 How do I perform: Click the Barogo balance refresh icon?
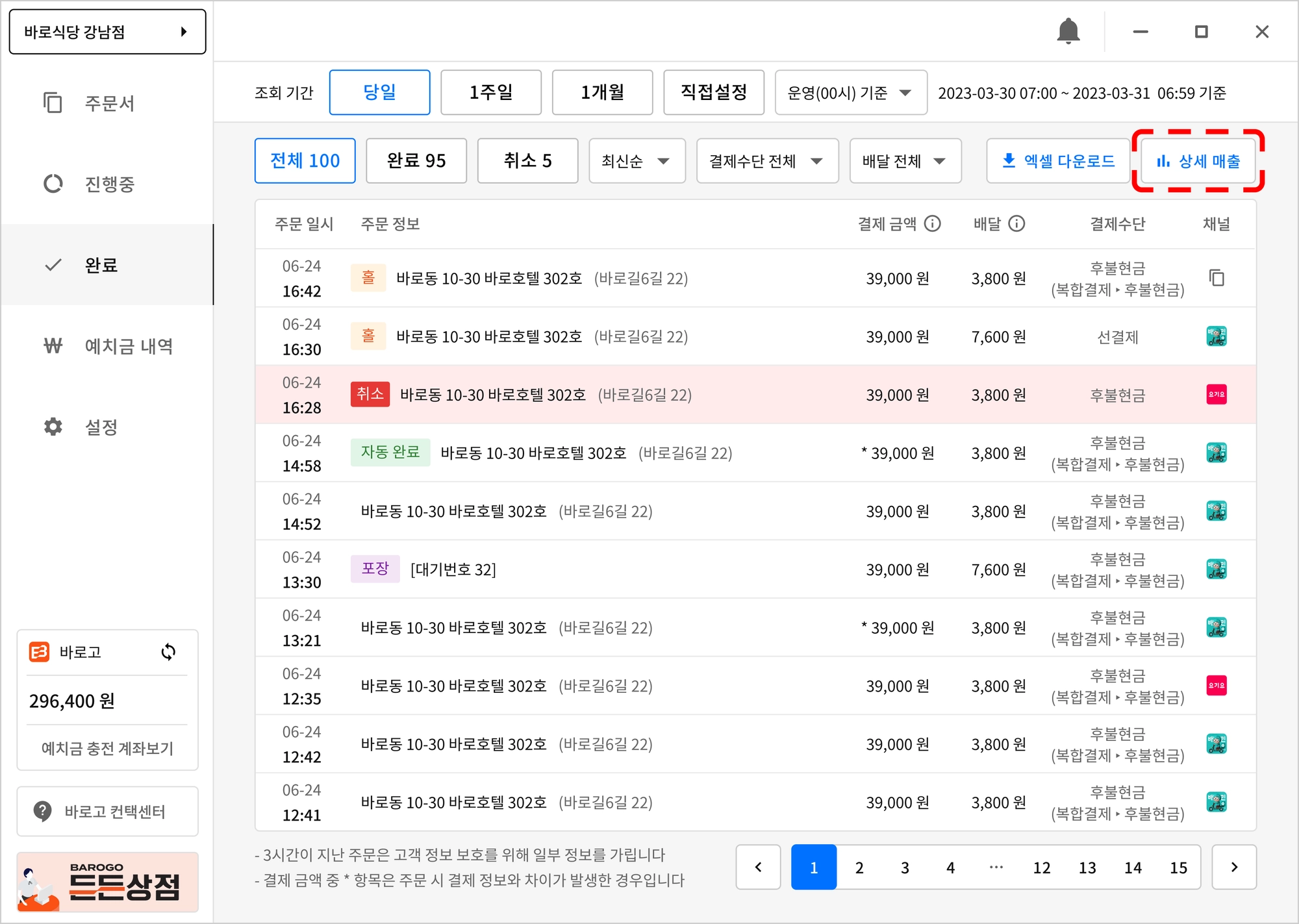pyautogui.click(x=168, y=652)
